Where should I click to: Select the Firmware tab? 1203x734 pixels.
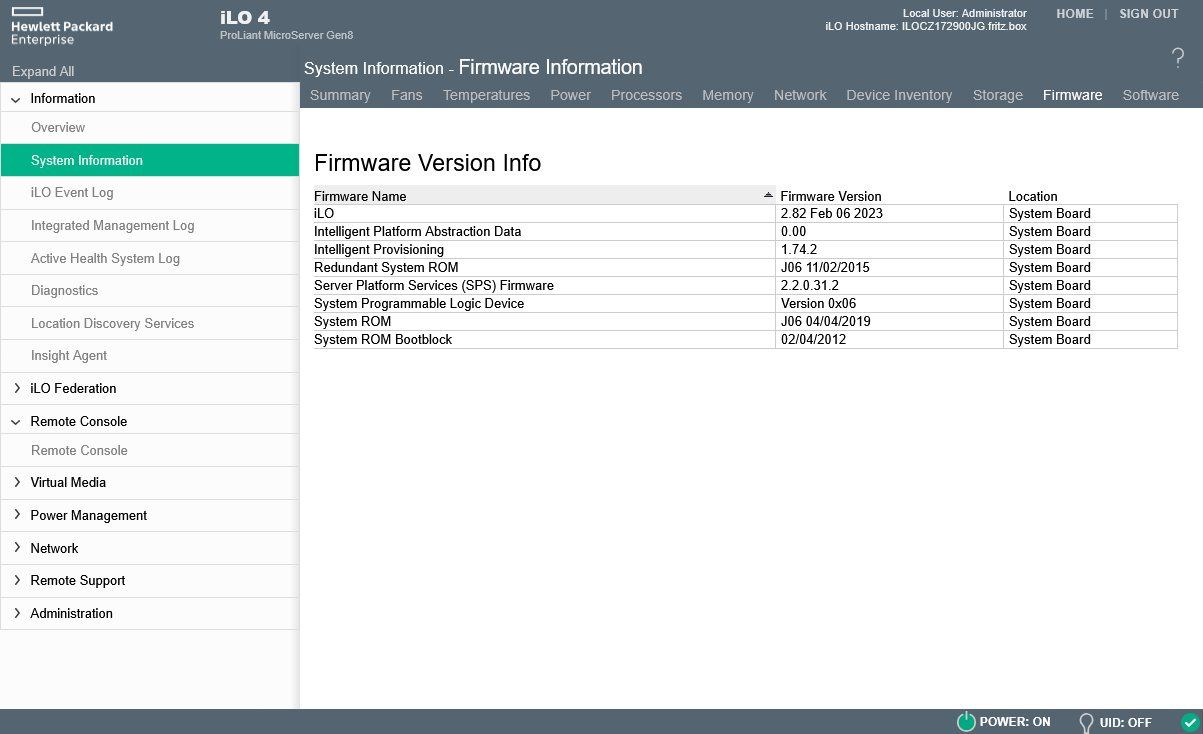click(x=1072, y=95)
